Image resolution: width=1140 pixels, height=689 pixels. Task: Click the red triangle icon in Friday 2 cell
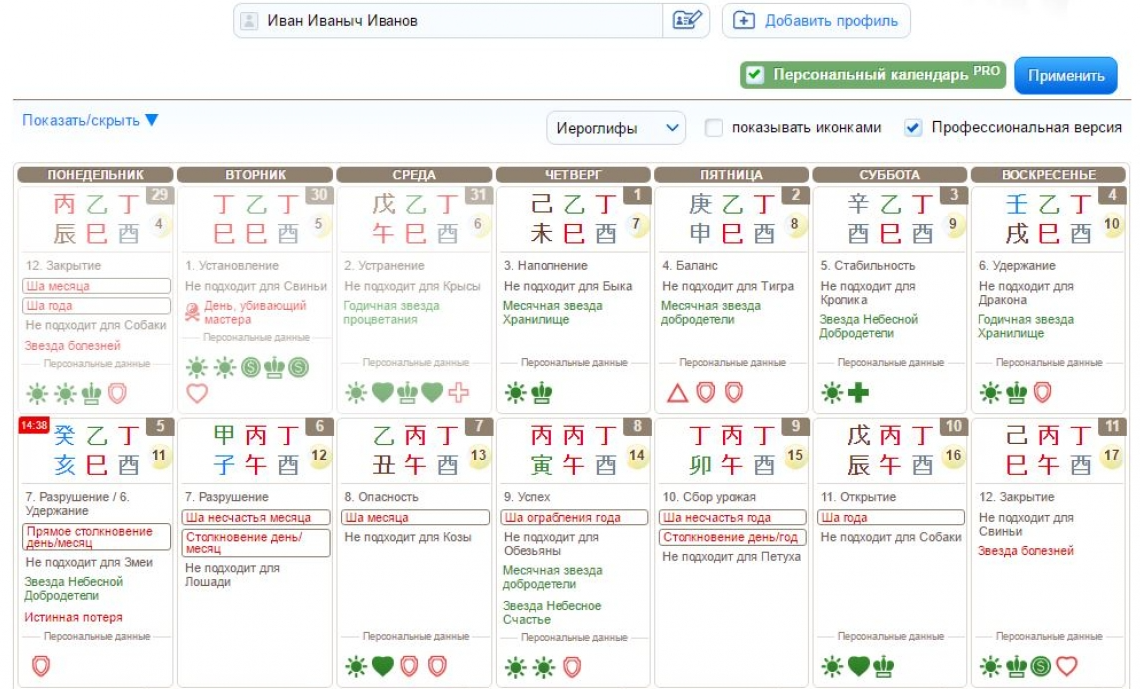pos(677,393)
